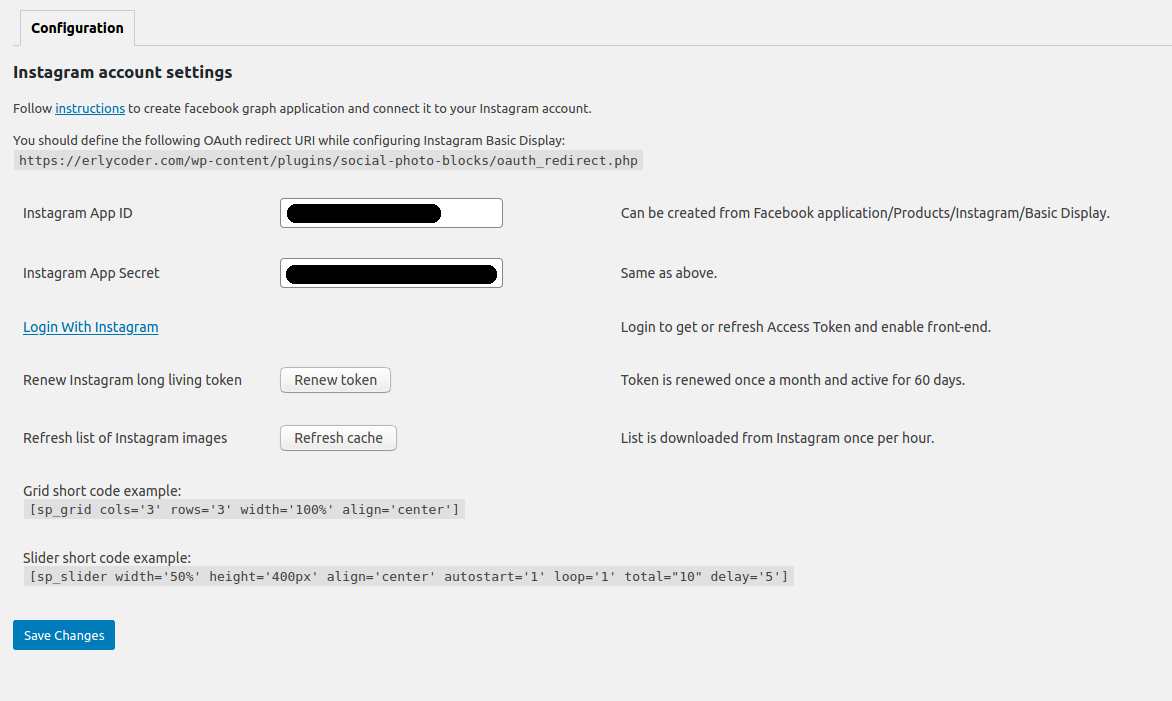This screenshot has width=1172, height=701.
Task: Click Login With Instagram link
Action: click(x=90, y=327)
